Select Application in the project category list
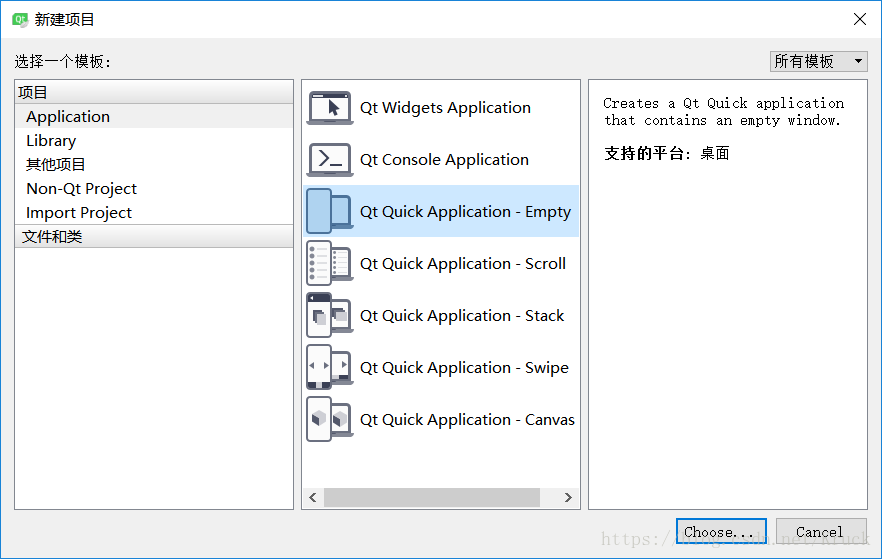The height and width of the screenshot is (559, 882). pos(154,116)
